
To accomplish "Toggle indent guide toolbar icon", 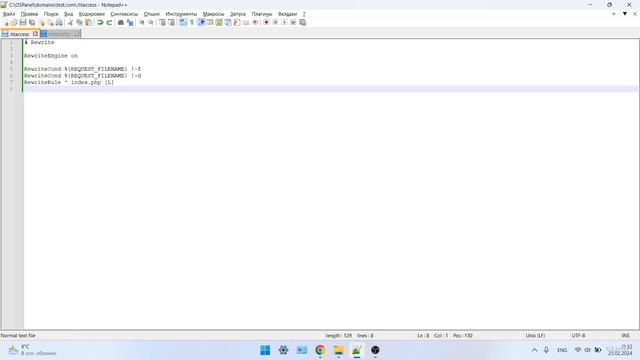I will pos(201,22).
